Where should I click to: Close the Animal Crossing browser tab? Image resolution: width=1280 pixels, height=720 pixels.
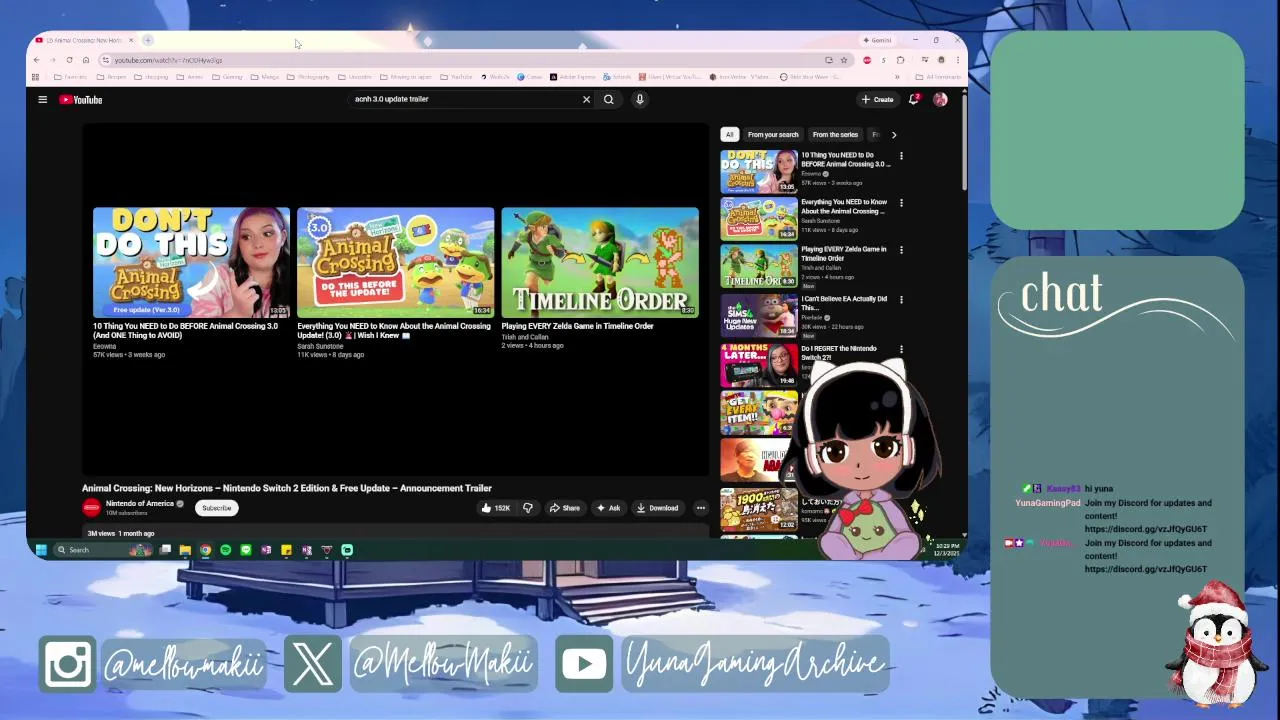[x=130, y=40]
